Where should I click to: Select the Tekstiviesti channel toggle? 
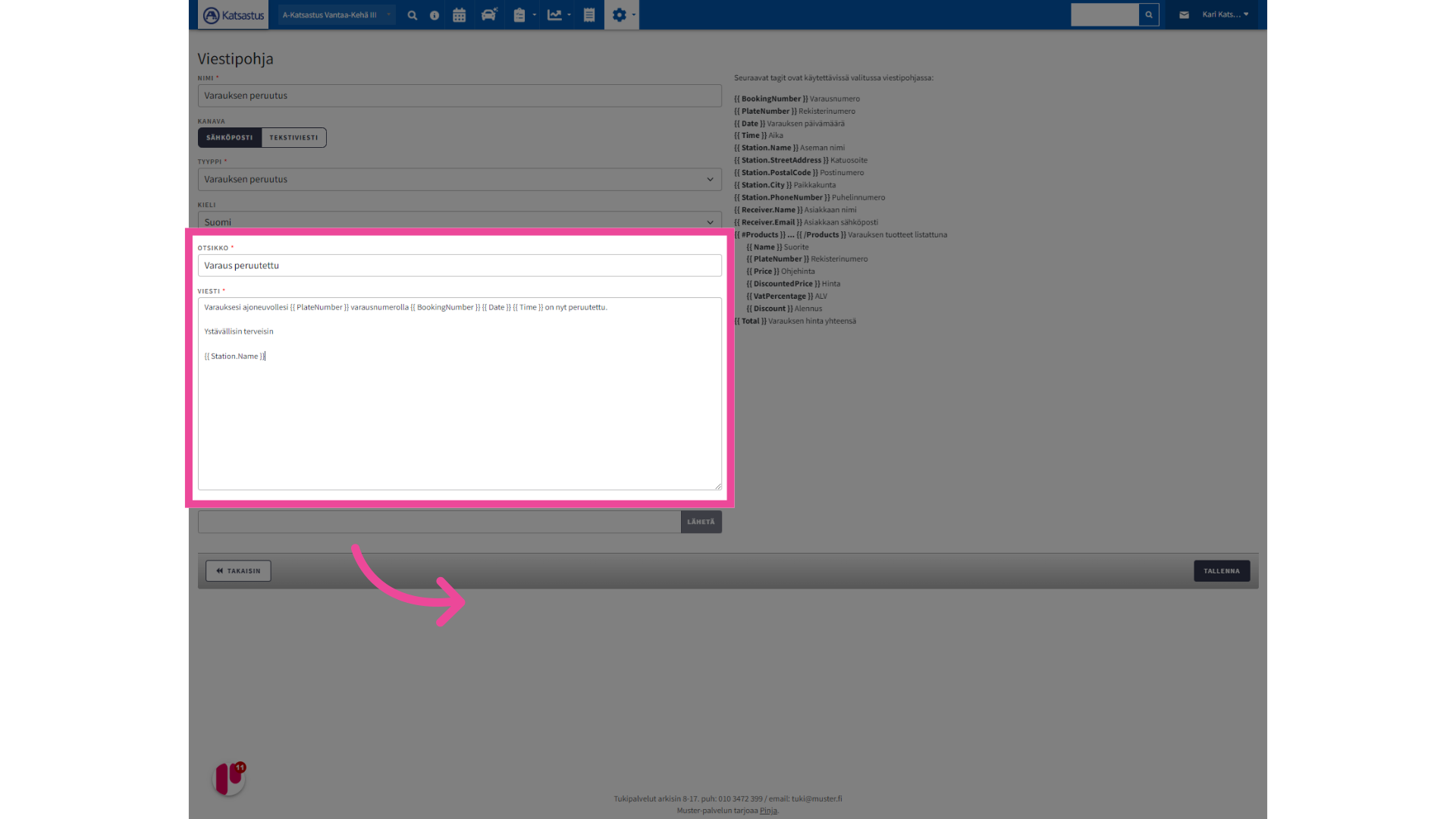(293, 137)
